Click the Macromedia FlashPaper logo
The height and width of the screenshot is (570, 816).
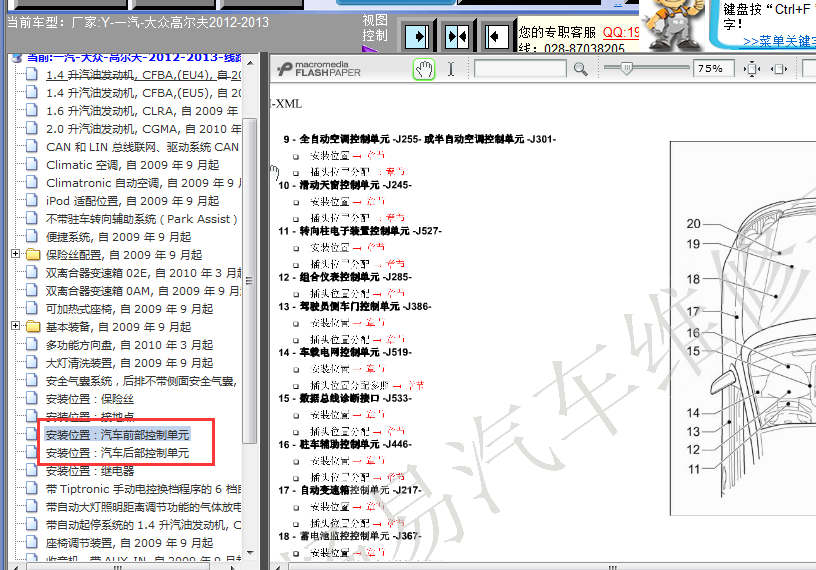pos(320,69)
